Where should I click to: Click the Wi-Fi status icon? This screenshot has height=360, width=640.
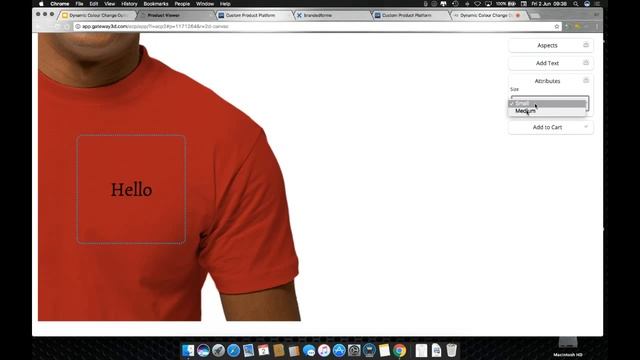pyautogui.click(x=477, y=4)
